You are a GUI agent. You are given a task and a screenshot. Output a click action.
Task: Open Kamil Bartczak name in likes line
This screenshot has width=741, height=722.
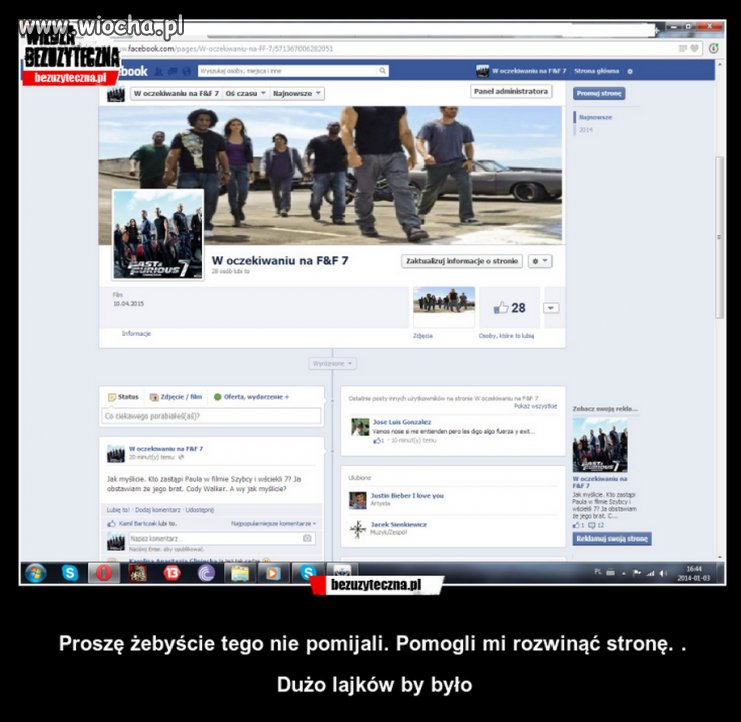pos(140,524)
